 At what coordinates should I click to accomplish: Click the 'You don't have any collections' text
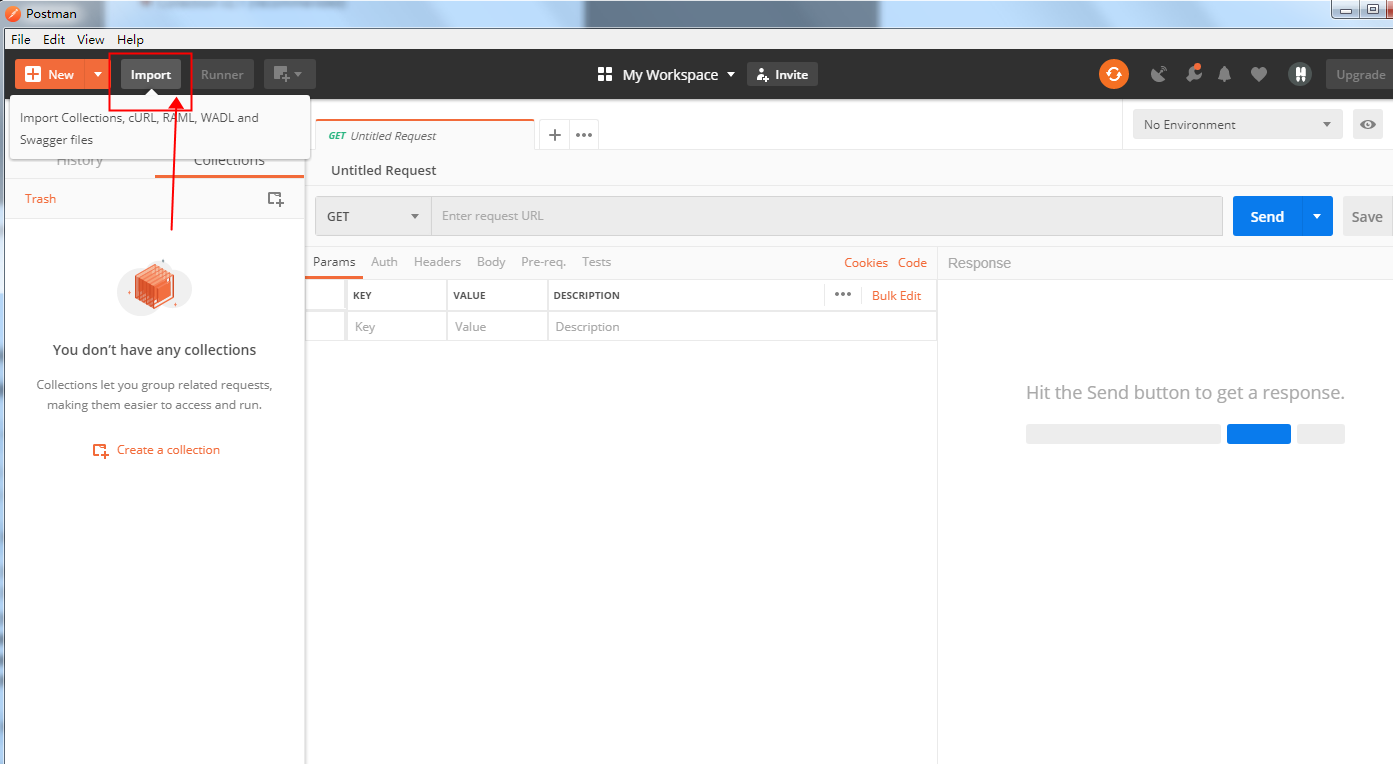[155, 350]
